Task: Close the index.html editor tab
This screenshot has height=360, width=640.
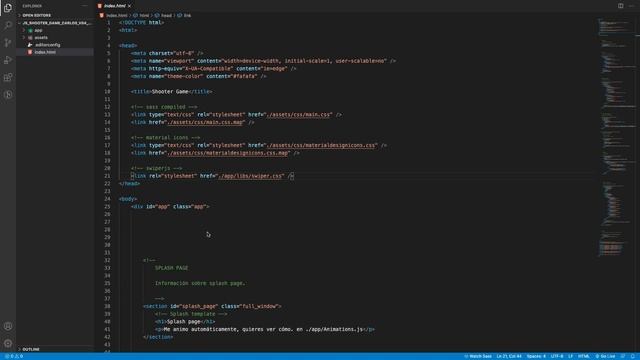Action: pyautogui.click(x=129, y=6)
